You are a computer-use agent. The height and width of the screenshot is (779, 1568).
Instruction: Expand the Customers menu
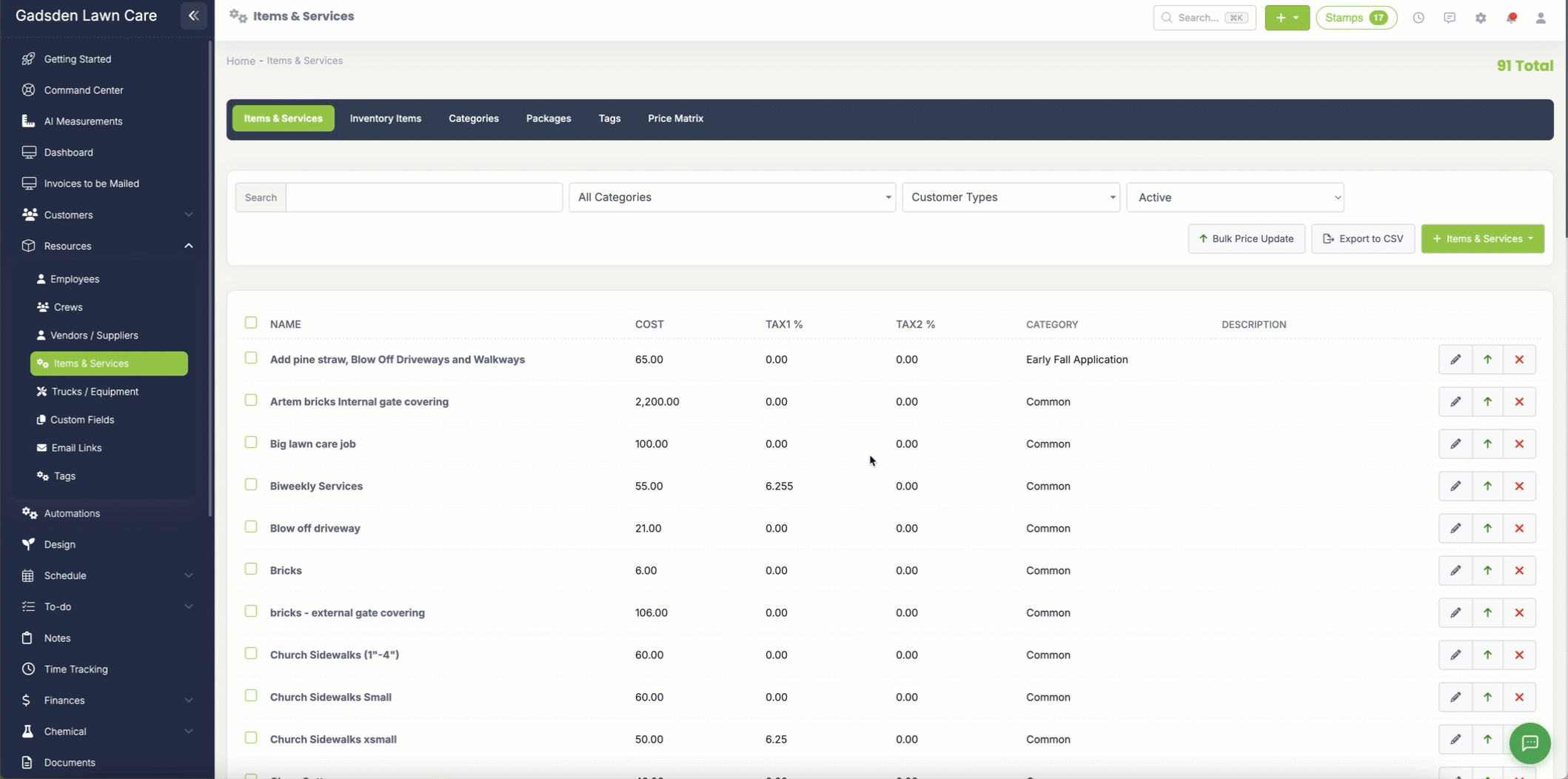point(107,215)
